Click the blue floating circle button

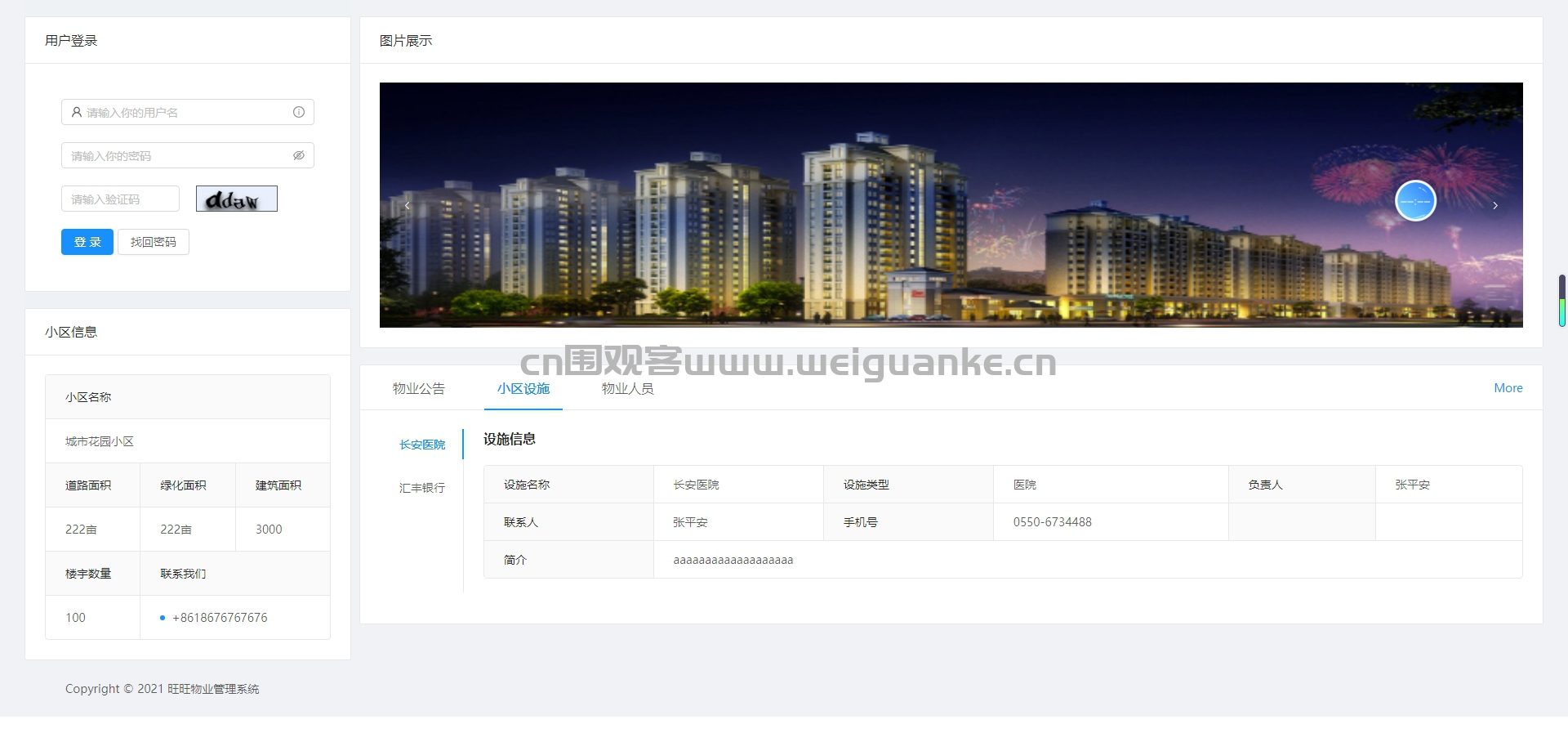coord(1415,201)
